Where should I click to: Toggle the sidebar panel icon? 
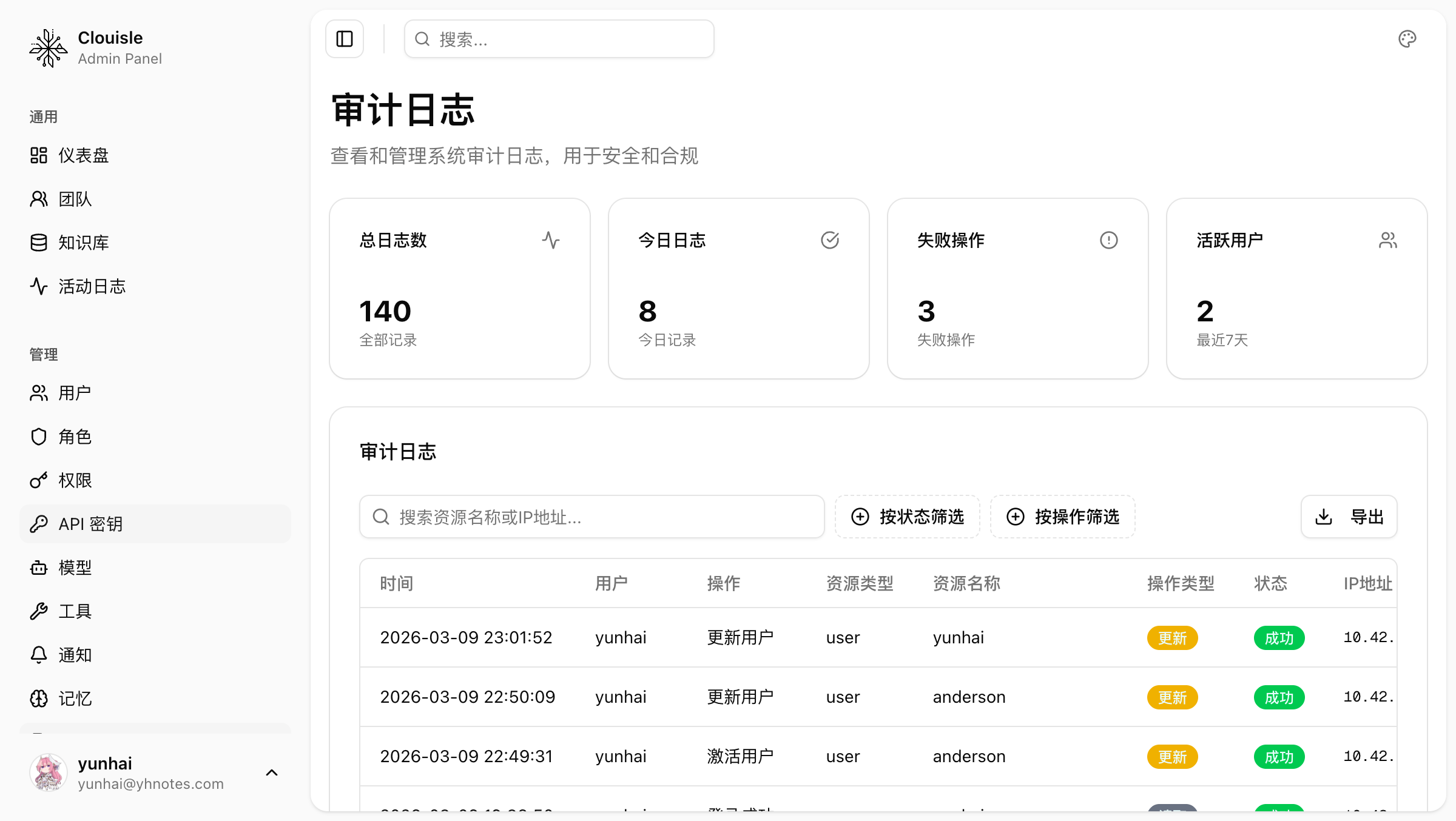click(x=345, y=39)
